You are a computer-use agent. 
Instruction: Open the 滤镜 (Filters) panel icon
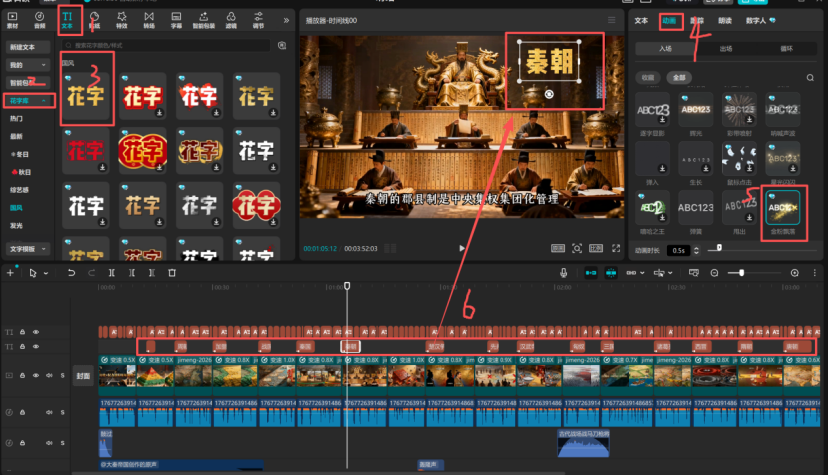[x=231, y=18]
